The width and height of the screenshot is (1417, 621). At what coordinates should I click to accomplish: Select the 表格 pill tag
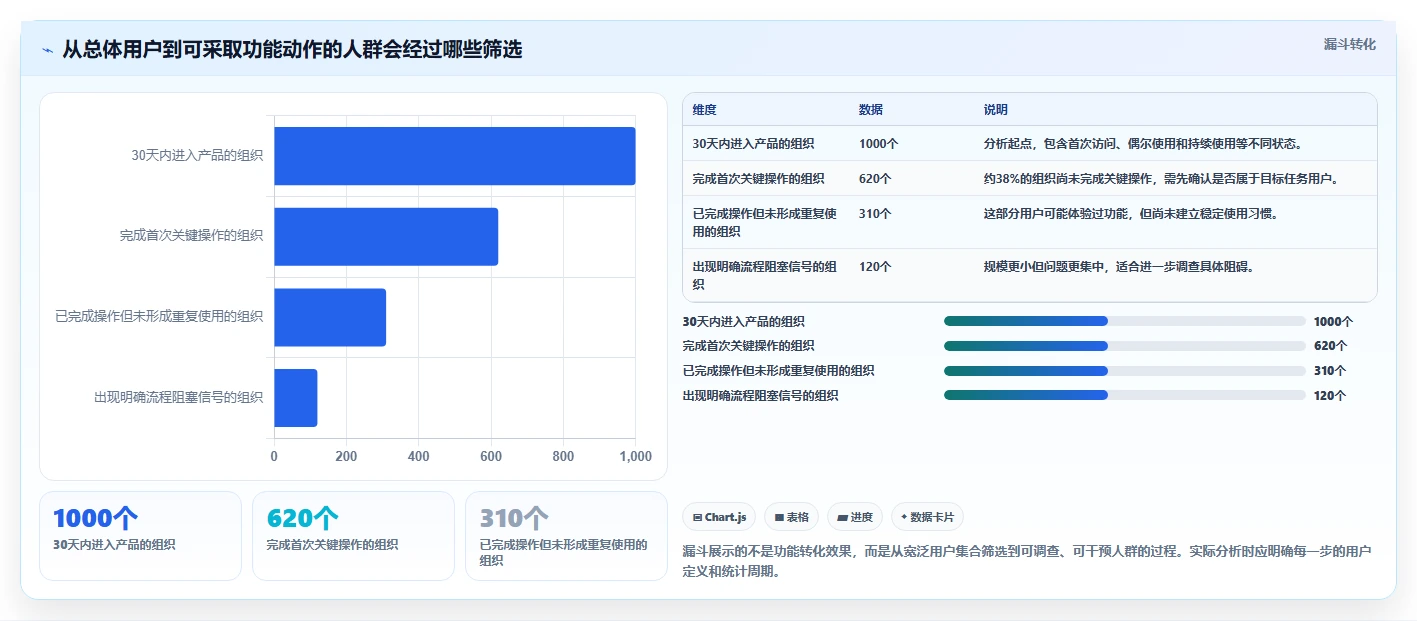coord(791,517)
